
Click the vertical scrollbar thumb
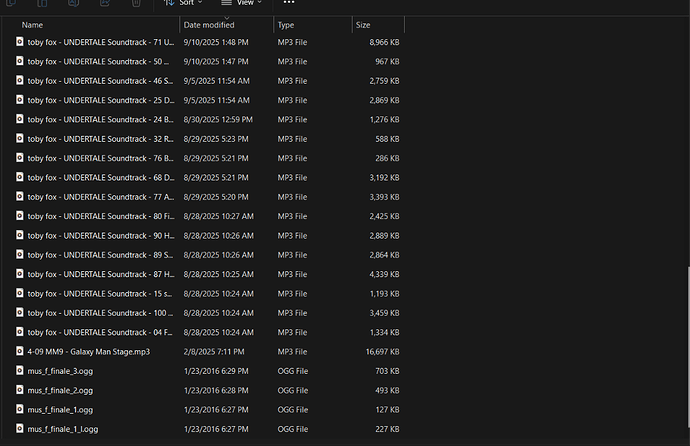(688, 347)
